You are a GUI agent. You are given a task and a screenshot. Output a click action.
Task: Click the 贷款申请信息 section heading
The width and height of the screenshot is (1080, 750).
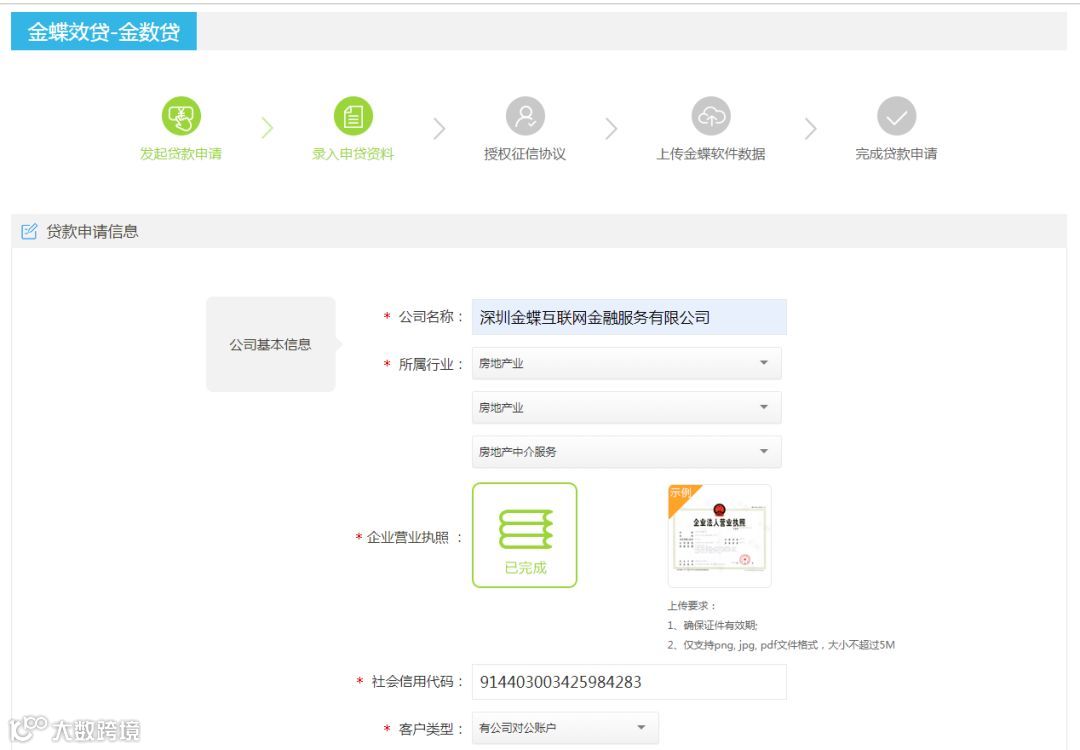tap(92, 231)
